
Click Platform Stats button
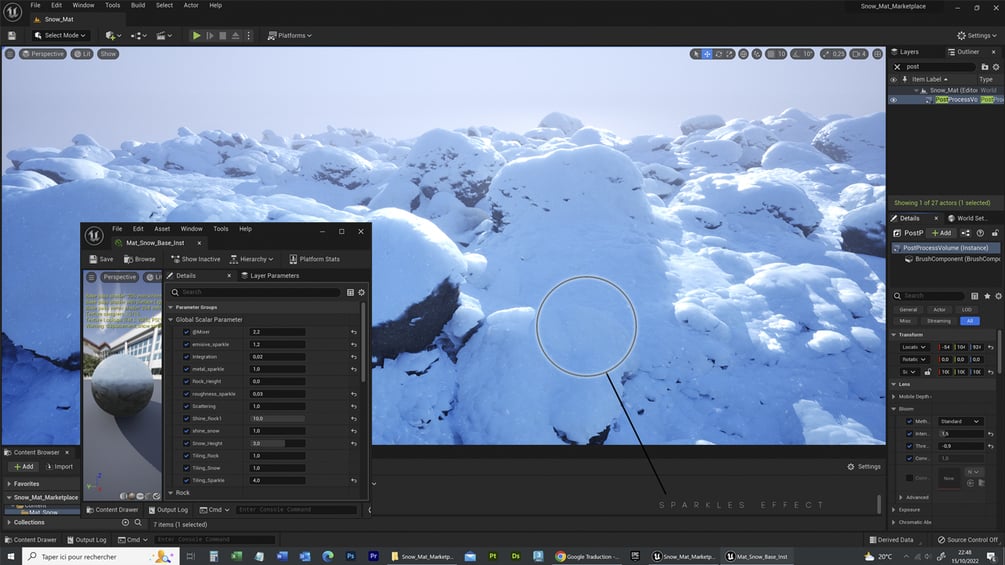click(x=315, y=259)
